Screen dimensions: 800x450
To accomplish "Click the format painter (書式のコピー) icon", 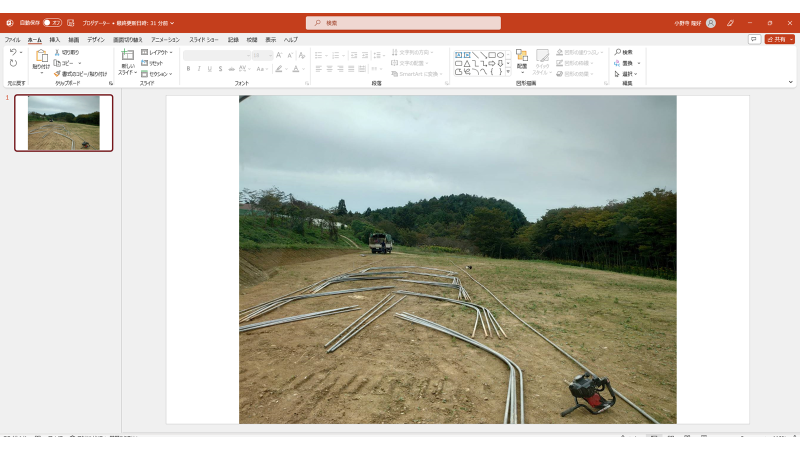I will coord(57,73).
